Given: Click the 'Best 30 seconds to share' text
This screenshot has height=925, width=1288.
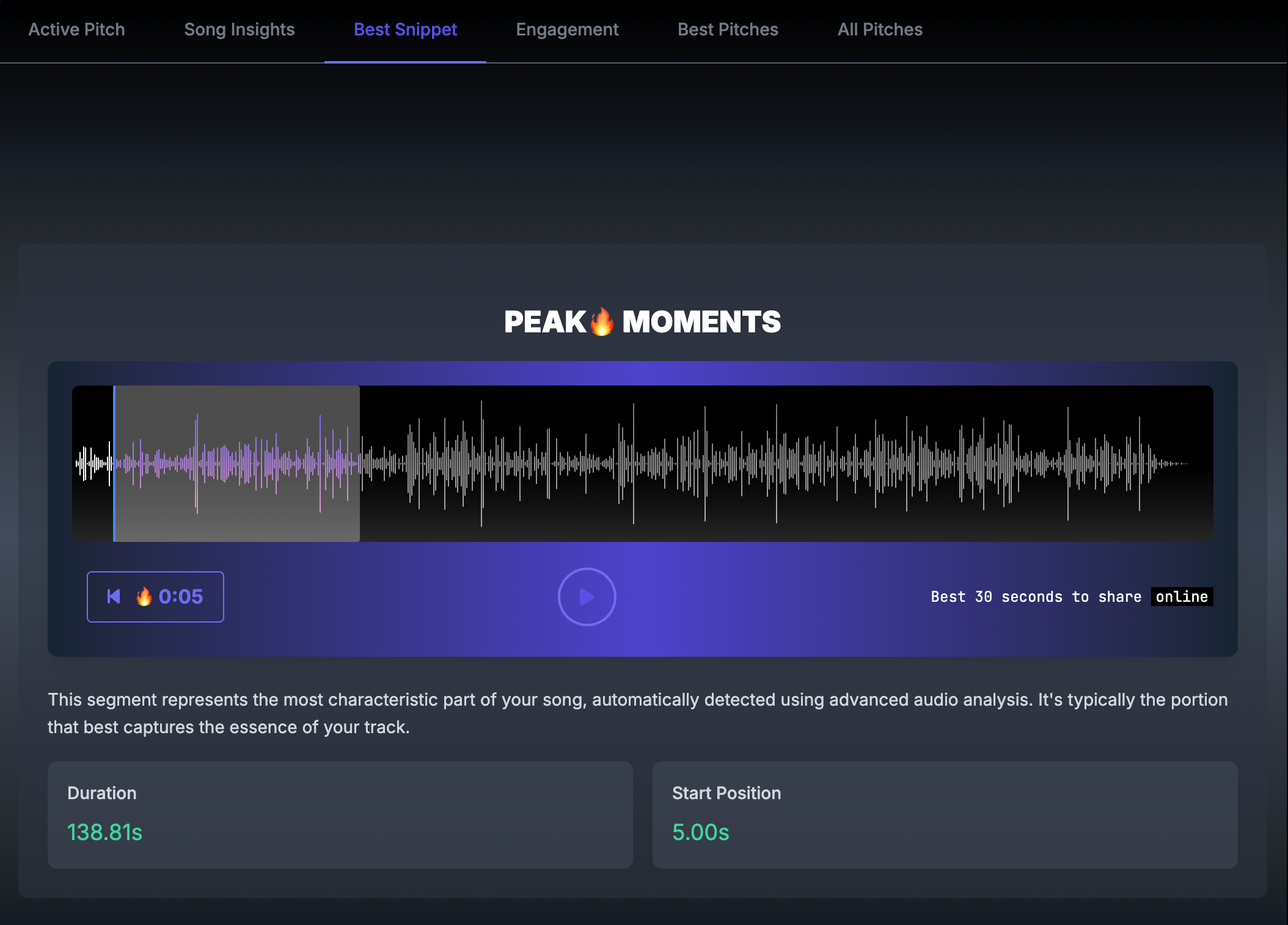Looking at the screenshot, I should pos(1036,596).
